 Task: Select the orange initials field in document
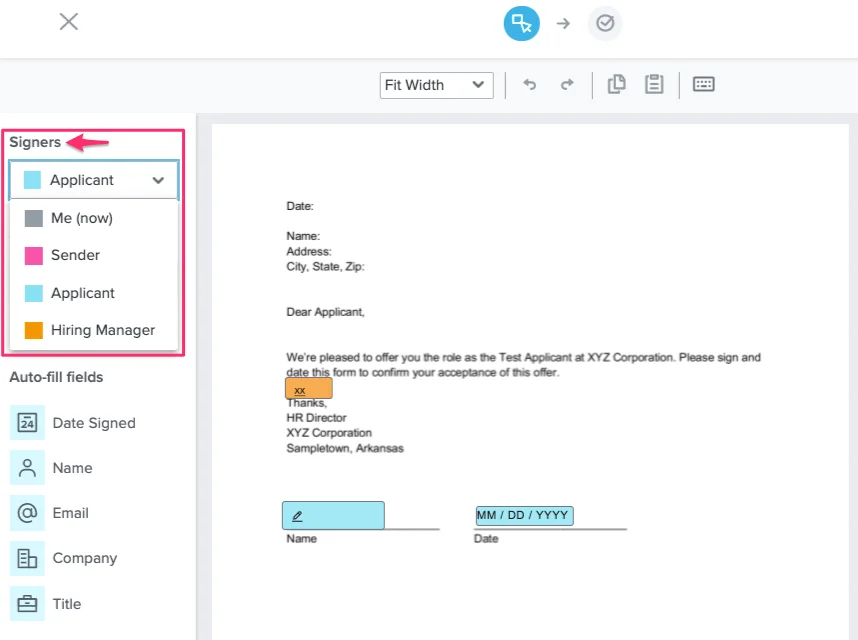(x=309, y=388)
